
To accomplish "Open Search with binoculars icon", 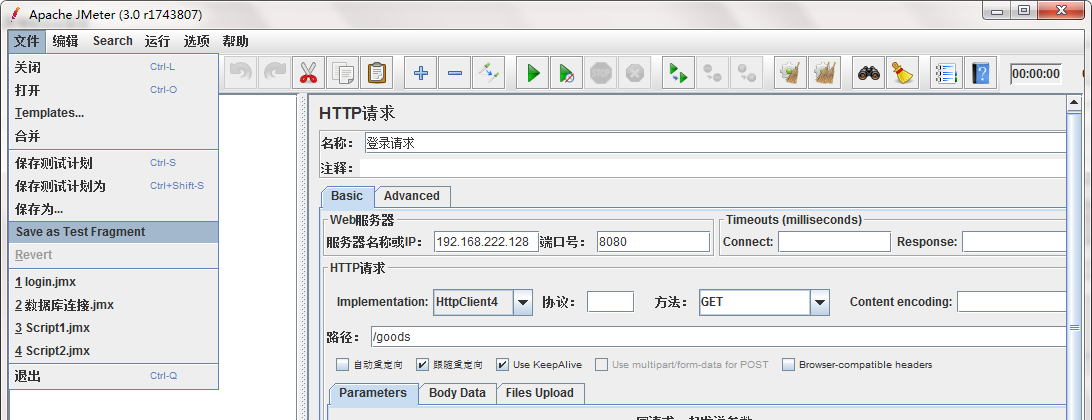I will (x=868, y=72).
